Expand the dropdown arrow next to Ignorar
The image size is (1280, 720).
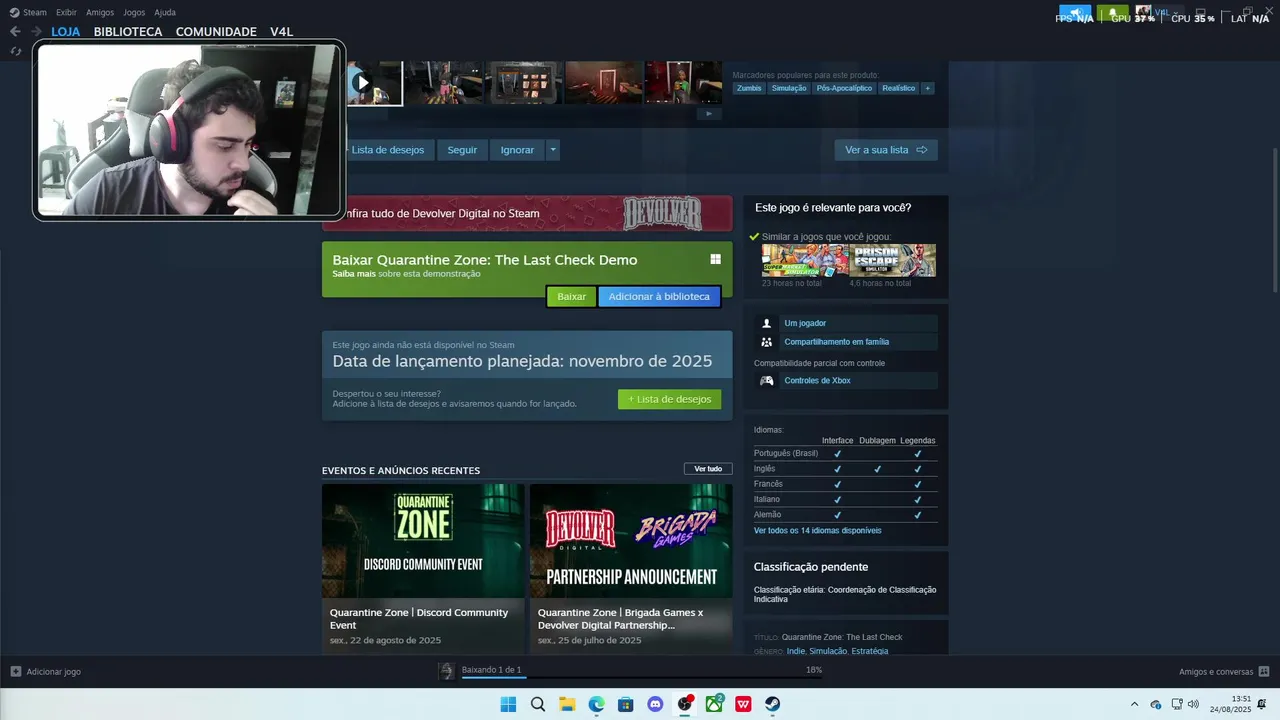point(553,150)
